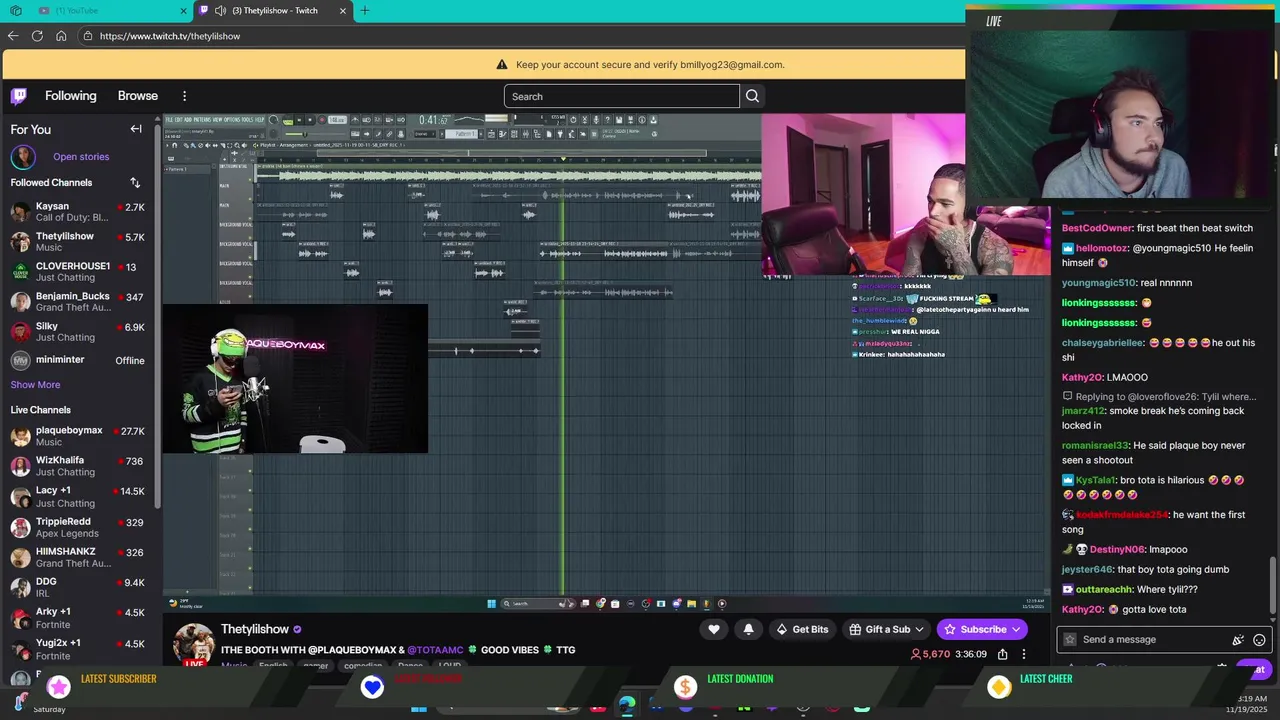Click the browser workspaces icon before tabs
This screenshot has height=720, width=1280.
pyautogui.click(x=15, y=11)
